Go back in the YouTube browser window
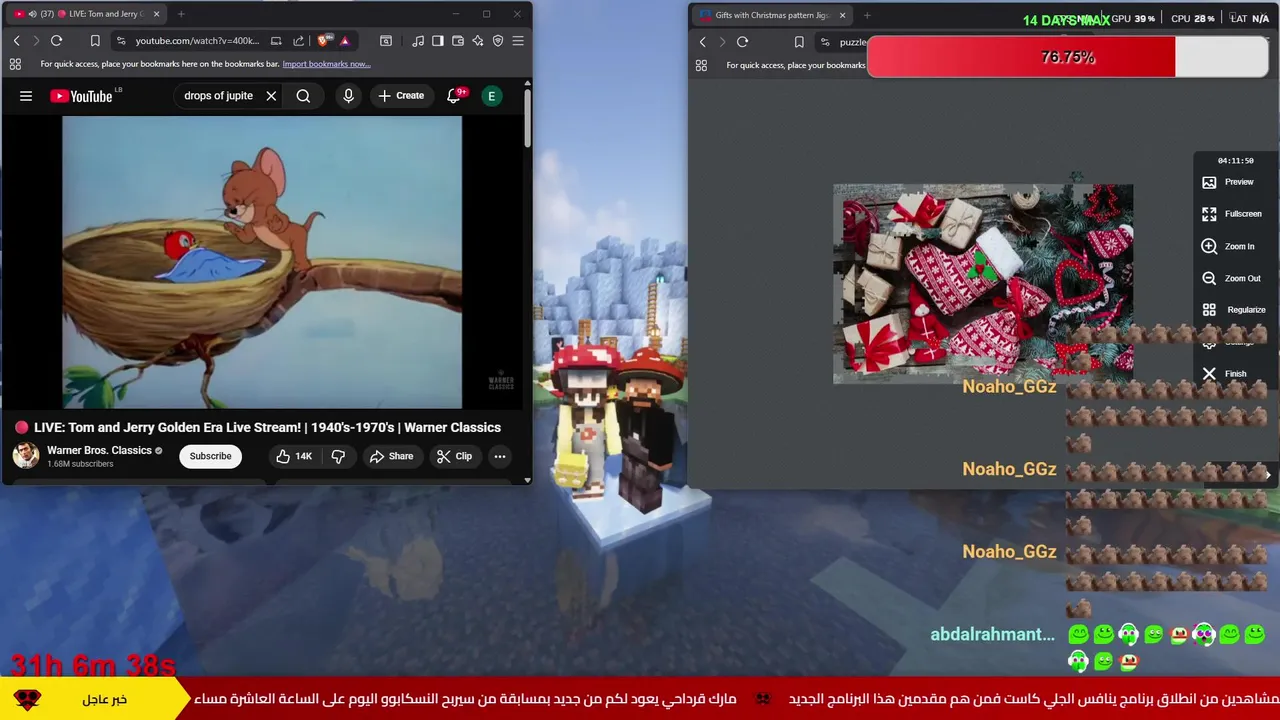The width and height of the screenshot is (1280, 720). [x=16, y=41]
